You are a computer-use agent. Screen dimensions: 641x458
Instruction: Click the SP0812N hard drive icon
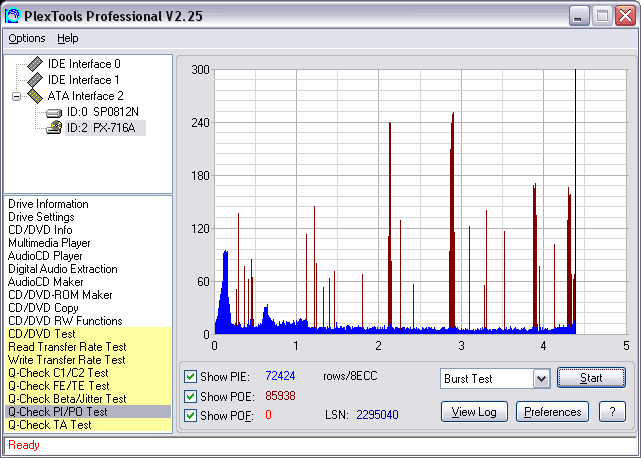click(54, 112)
